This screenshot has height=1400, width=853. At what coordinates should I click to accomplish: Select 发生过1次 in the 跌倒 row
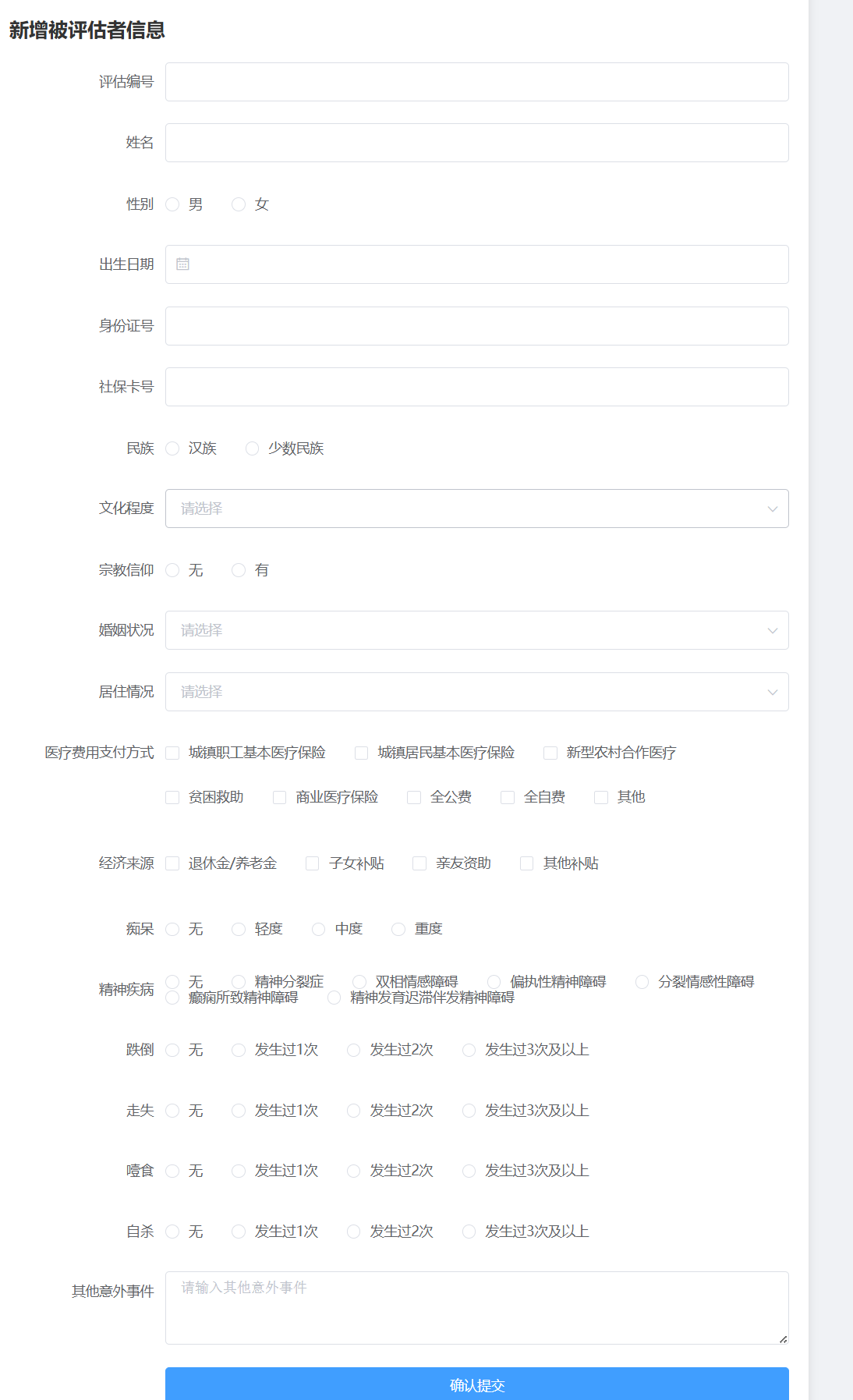[x=239, y=1051]
